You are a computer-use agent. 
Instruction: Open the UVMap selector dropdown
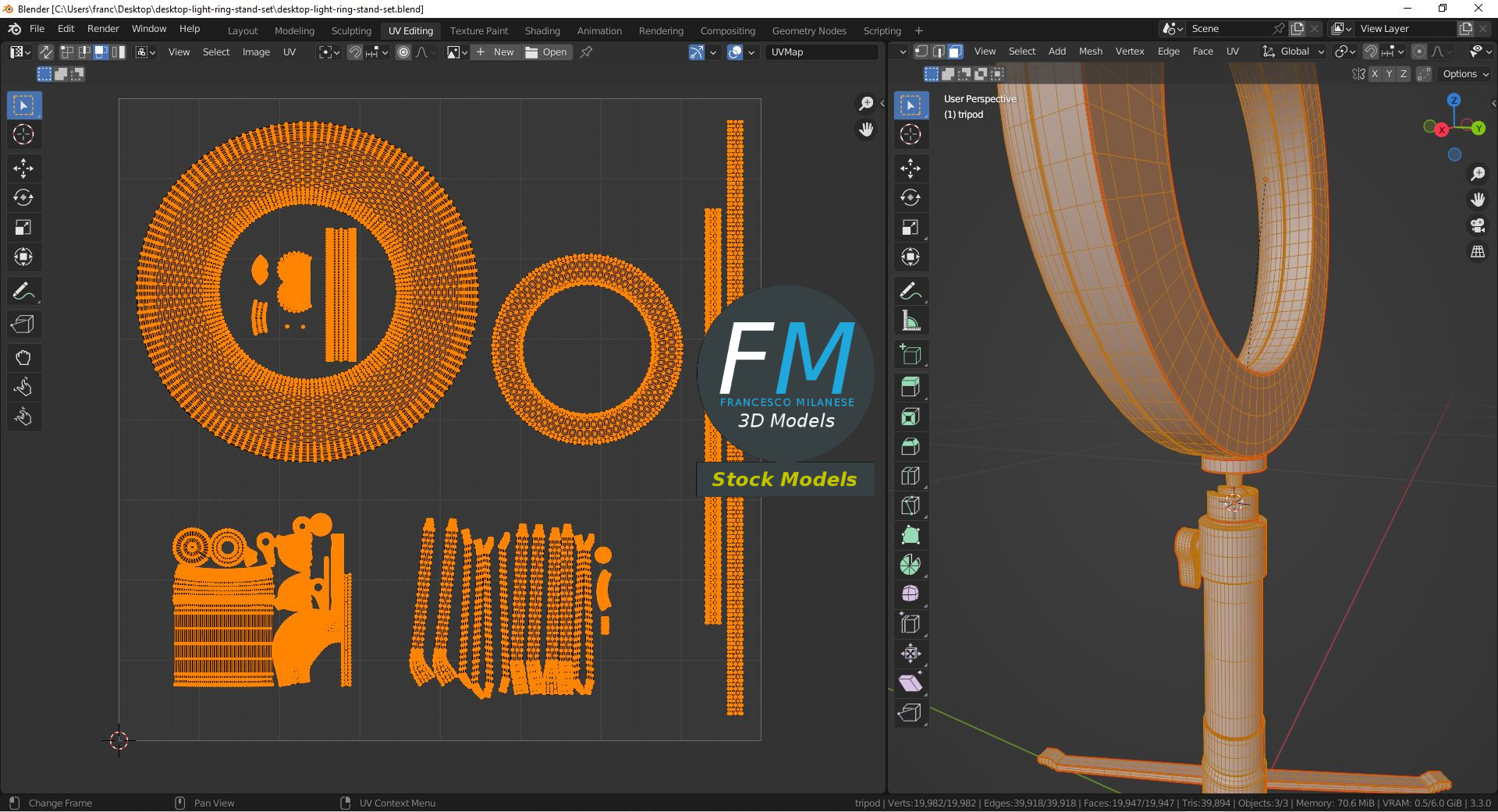(x=822, y=52)
